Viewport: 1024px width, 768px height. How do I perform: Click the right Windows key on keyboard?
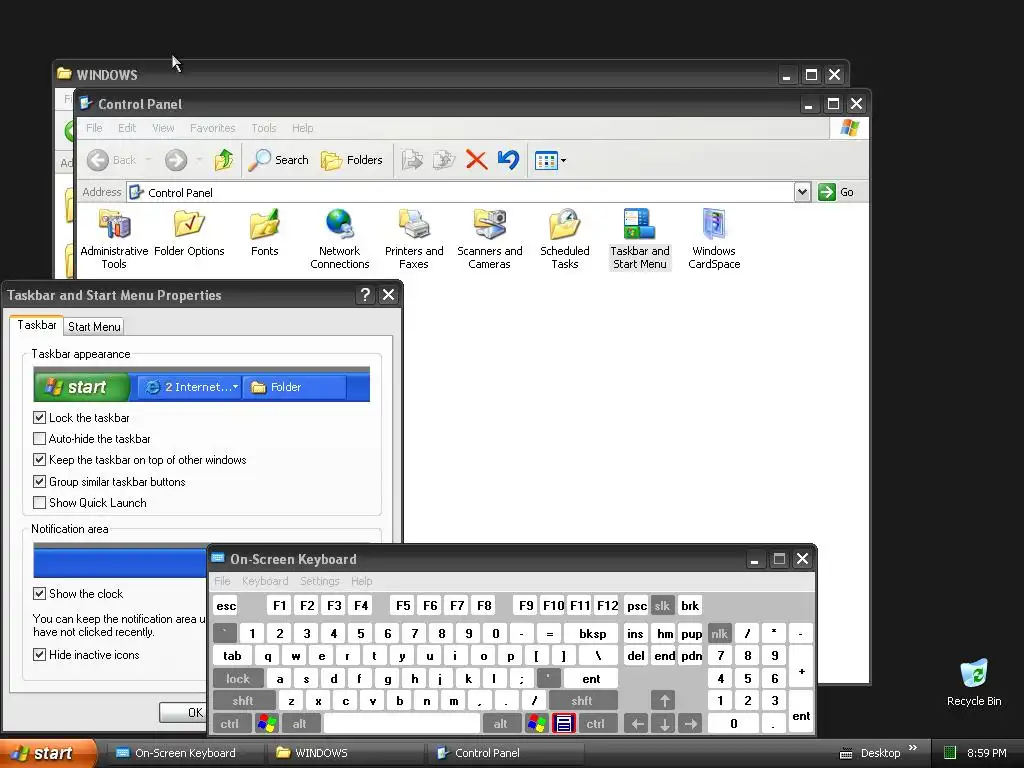[x=537, y=724]
